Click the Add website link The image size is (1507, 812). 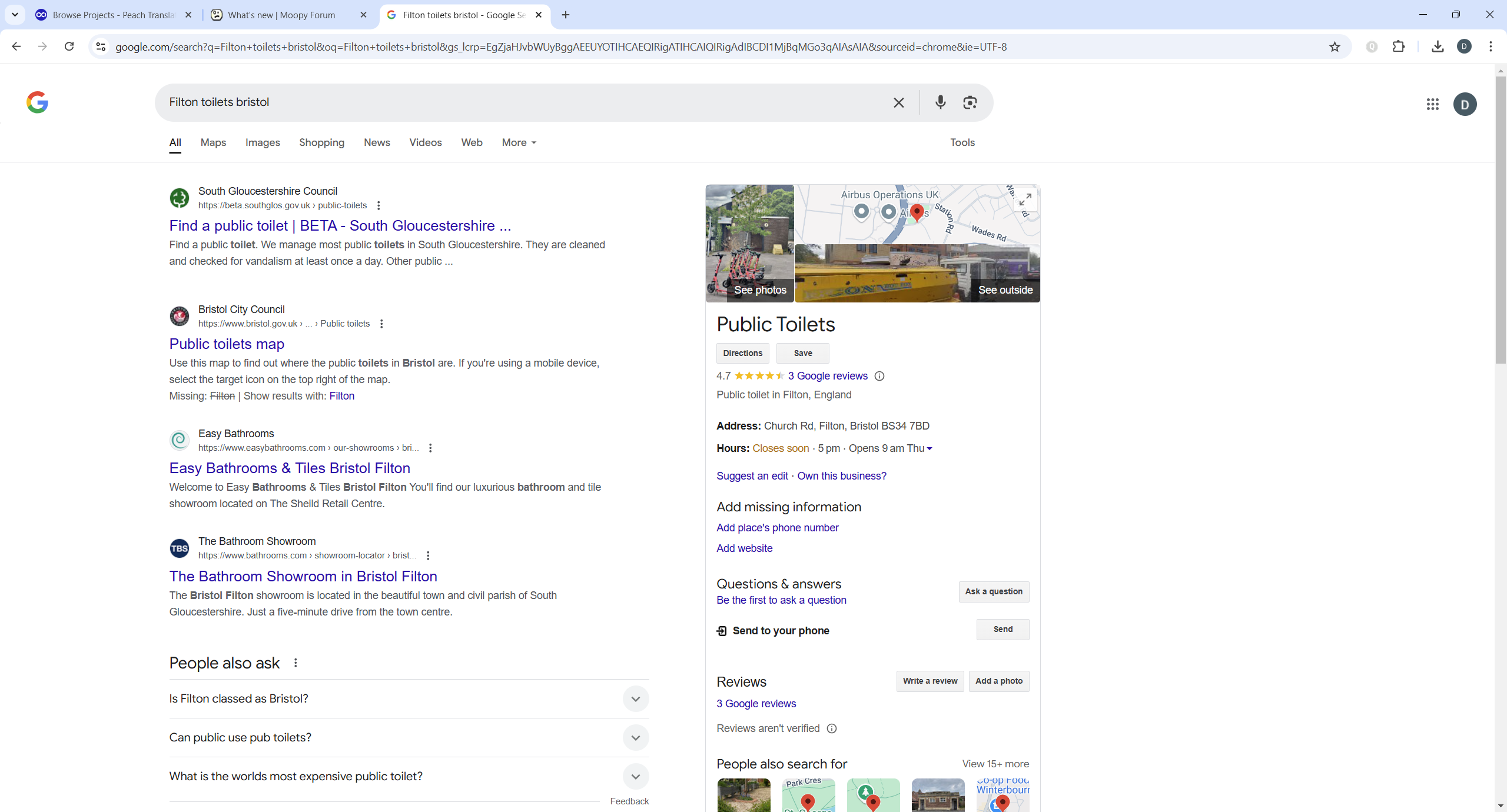pos(744,548)
